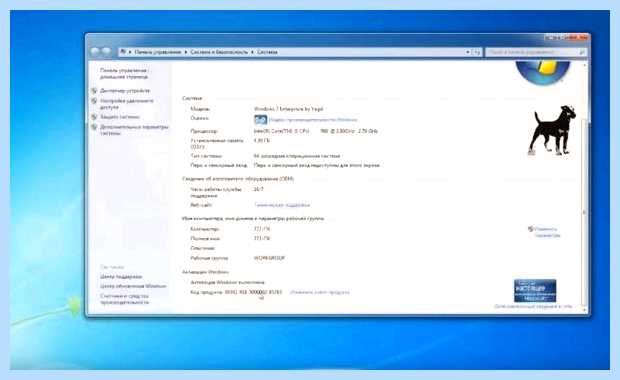Click the product ID number
The height and width of the screenshot is (380, 620).
coord(253,292)
